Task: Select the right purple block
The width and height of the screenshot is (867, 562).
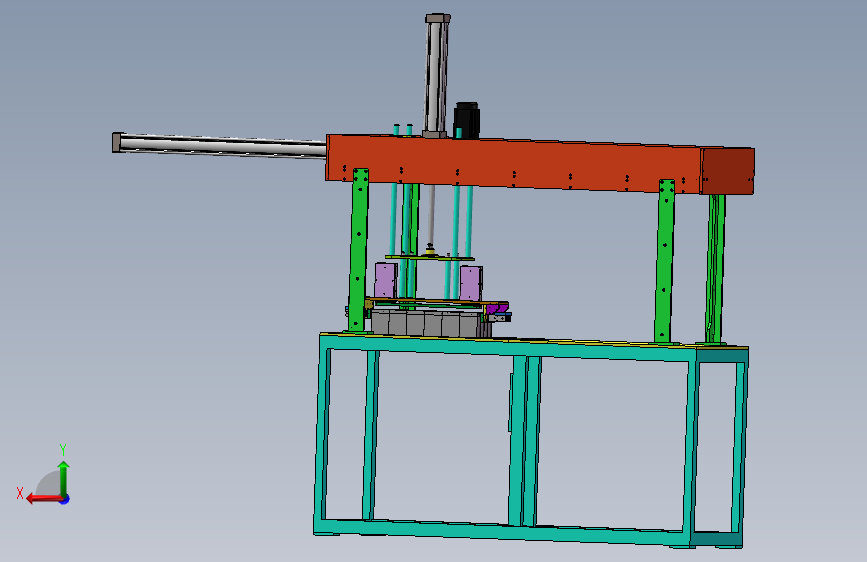Action: pyautogui.click(x=471, y=283)
